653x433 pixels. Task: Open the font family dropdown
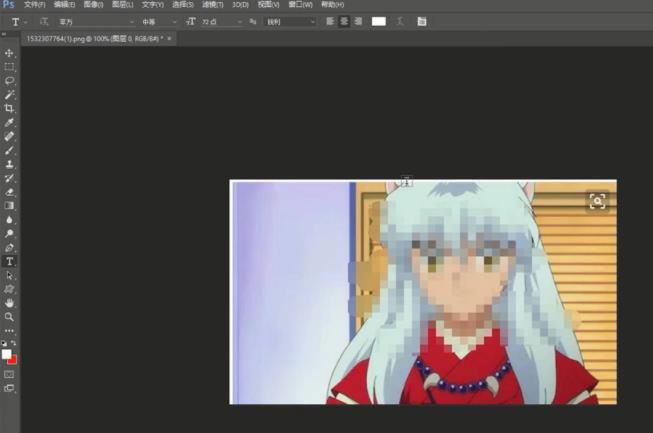(95, 21)
